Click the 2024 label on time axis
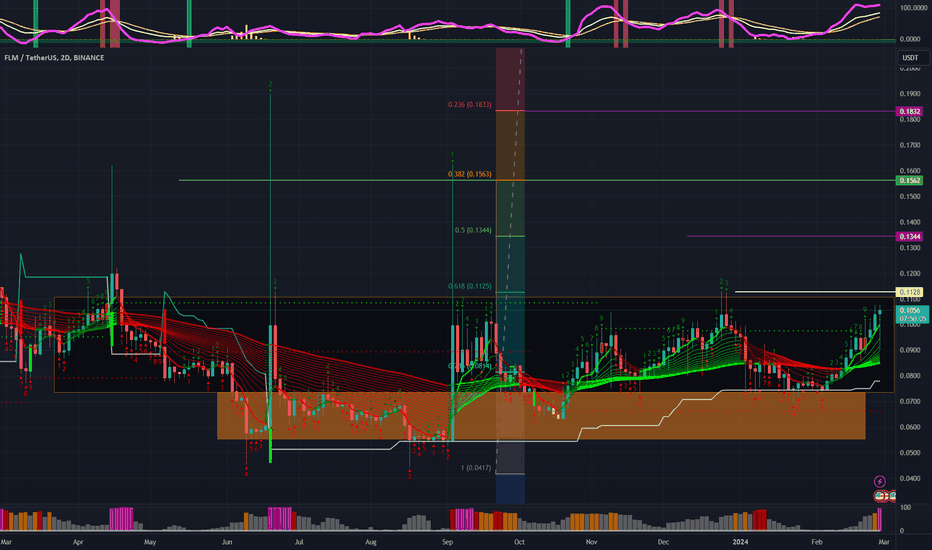This screenshot has height=550, width=932. pyautogui.click(x=740, y=542)
